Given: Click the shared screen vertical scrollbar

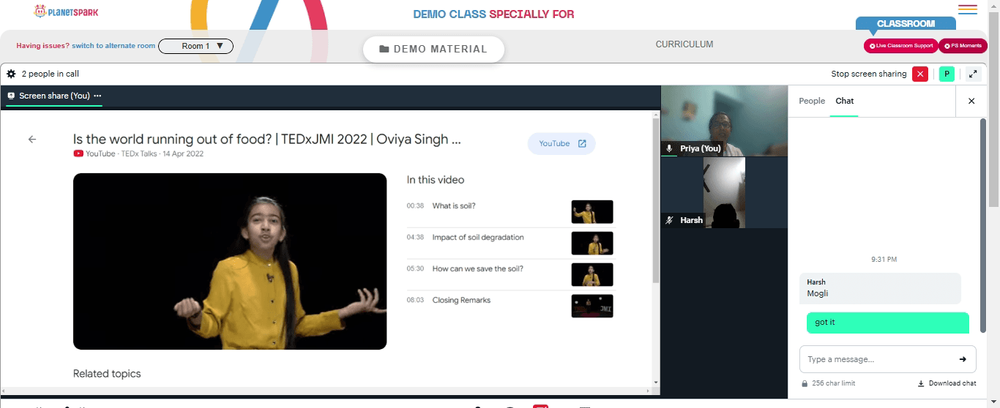Looking at the screenshot, I should 656,201.
